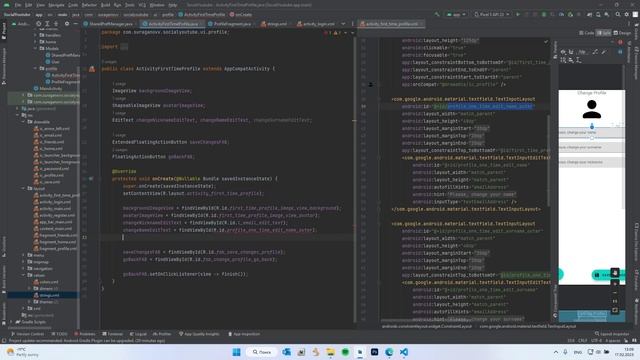640x360 pixels.
Task: Click Select Opened File target icon
Action: click(x=38, y=24)
